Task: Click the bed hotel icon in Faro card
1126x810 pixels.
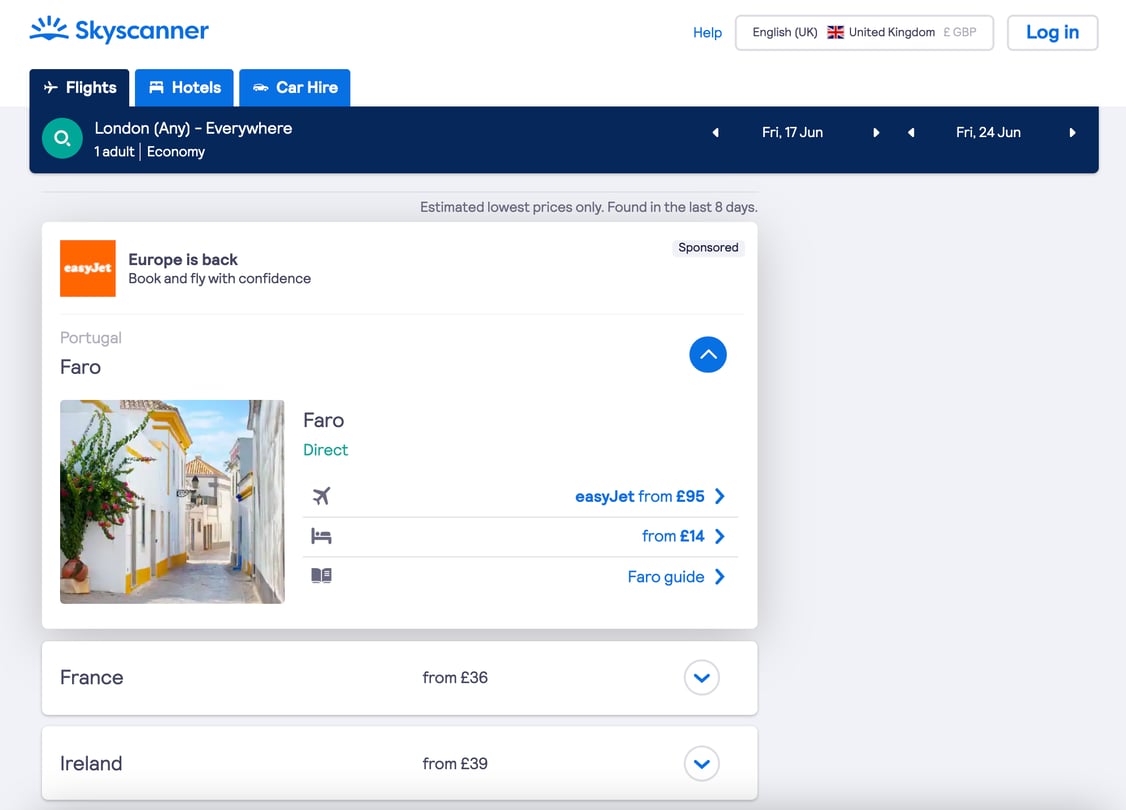Action: click(x=321, y=536)
